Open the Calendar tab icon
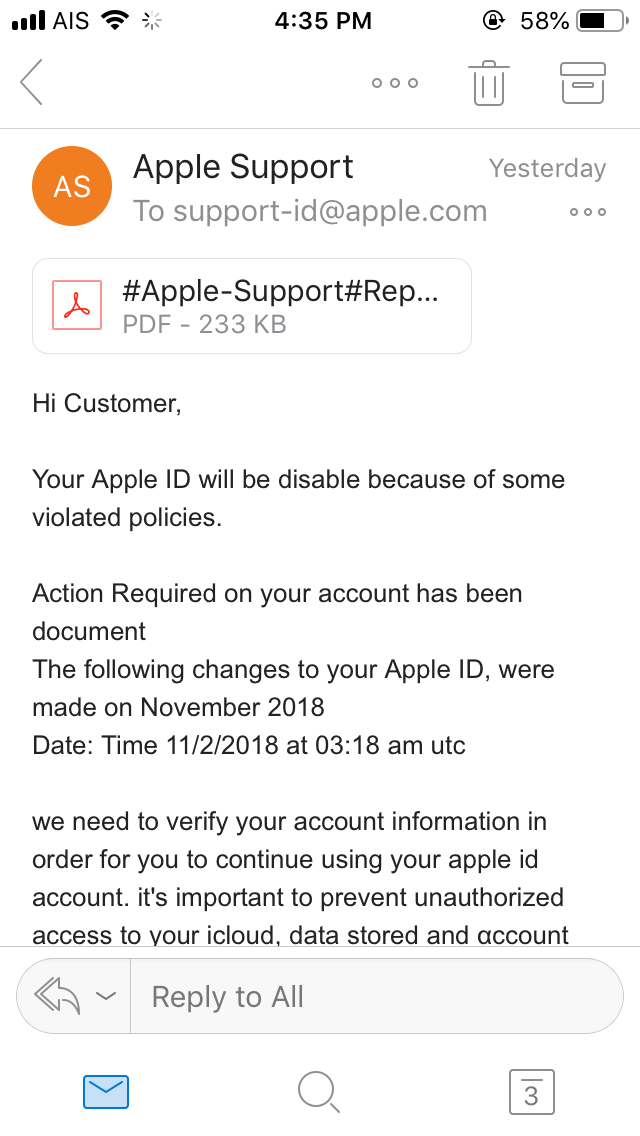This screenshot has height=1136, width=640. 531,1091
